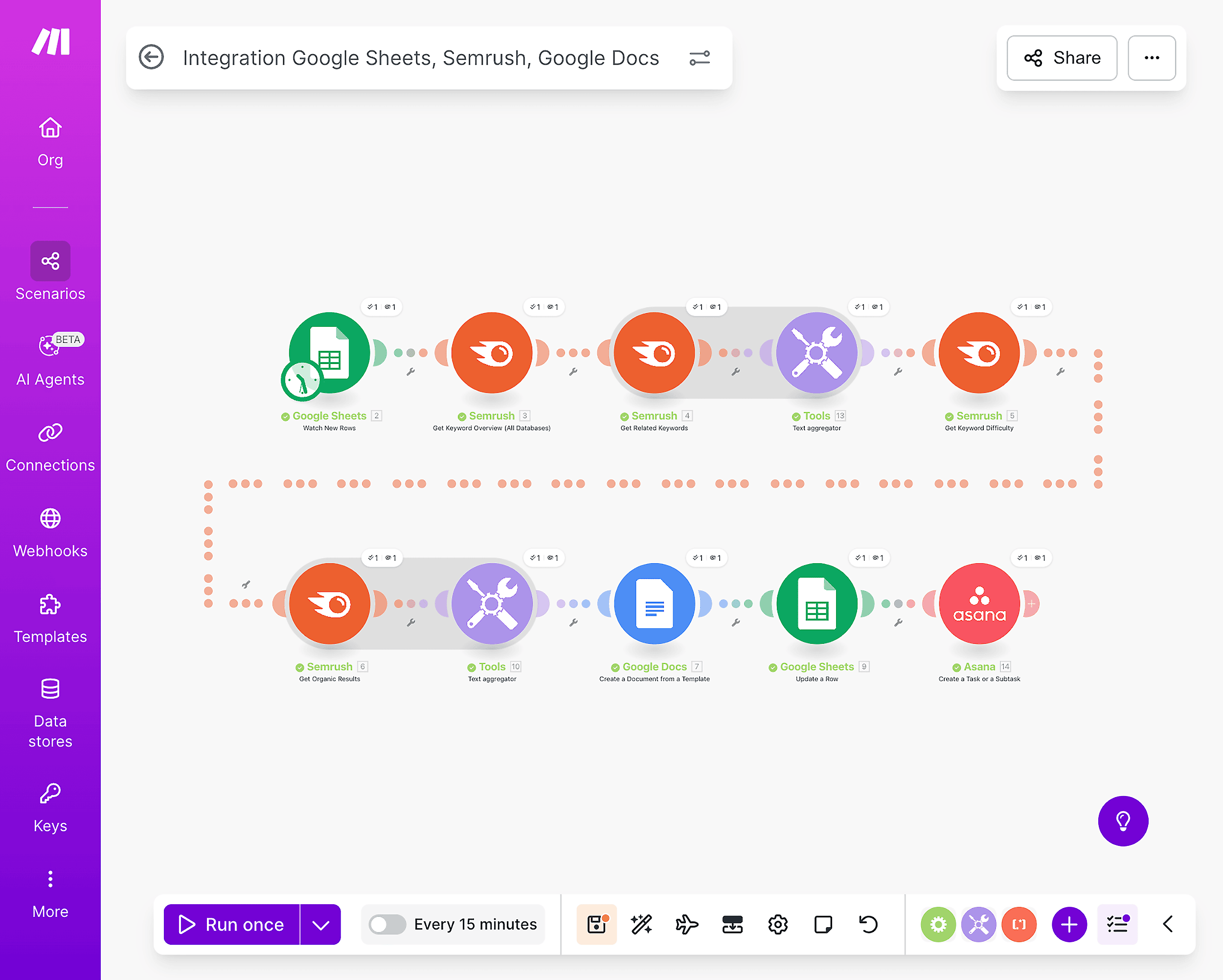1223x980 pixels.
Task: Go back using the arrow beside the title
Action: [x=151, y=57]
